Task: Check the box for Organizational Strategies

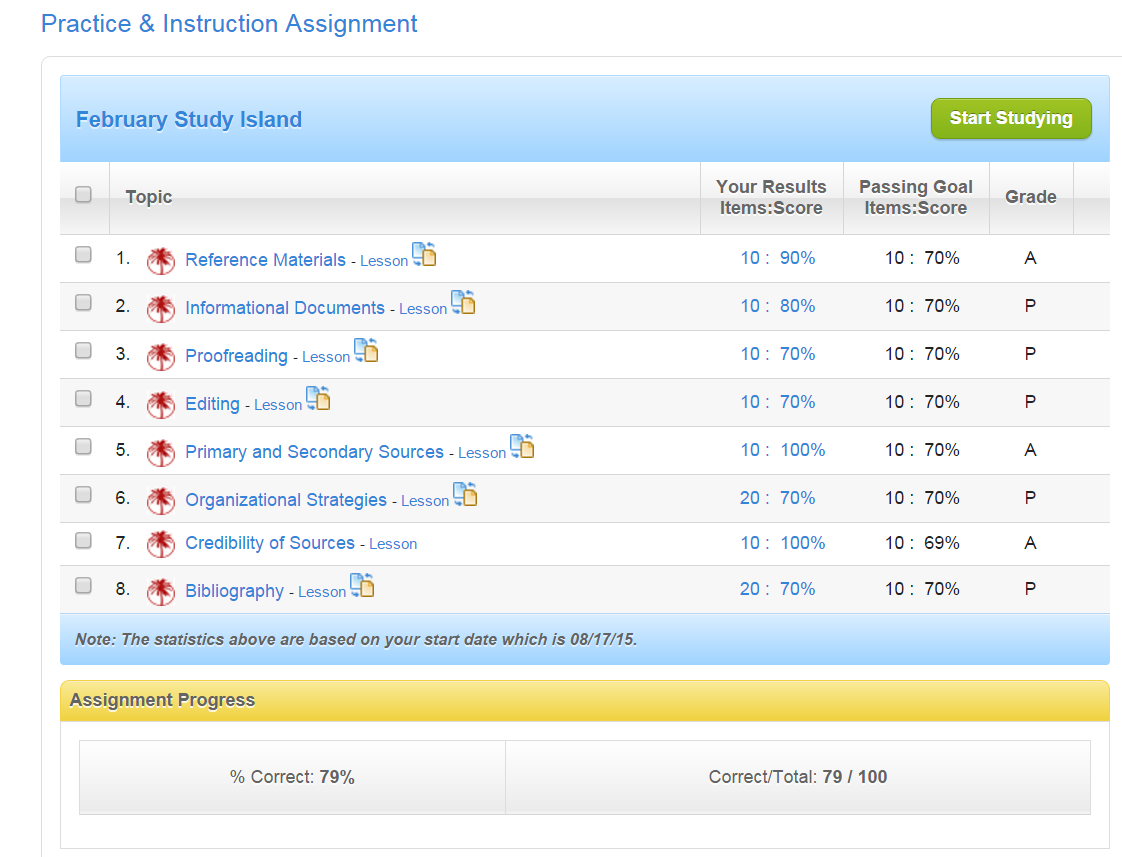Action: click(x=84, y=494)
